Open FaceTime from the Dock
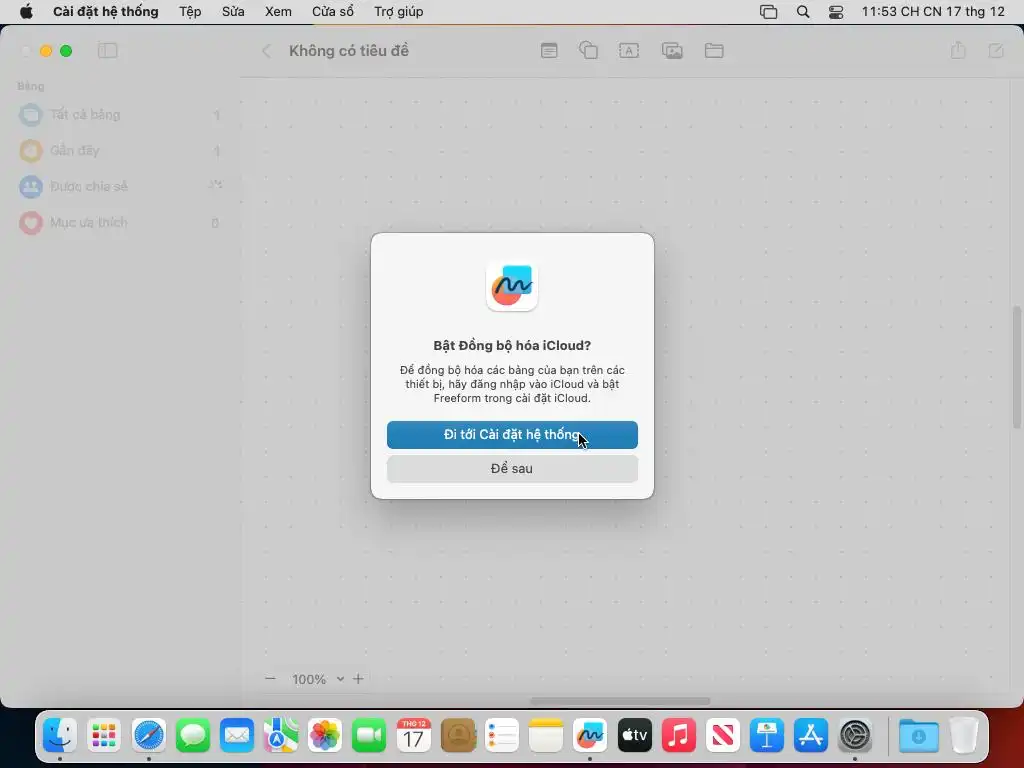 click(369, 735)
